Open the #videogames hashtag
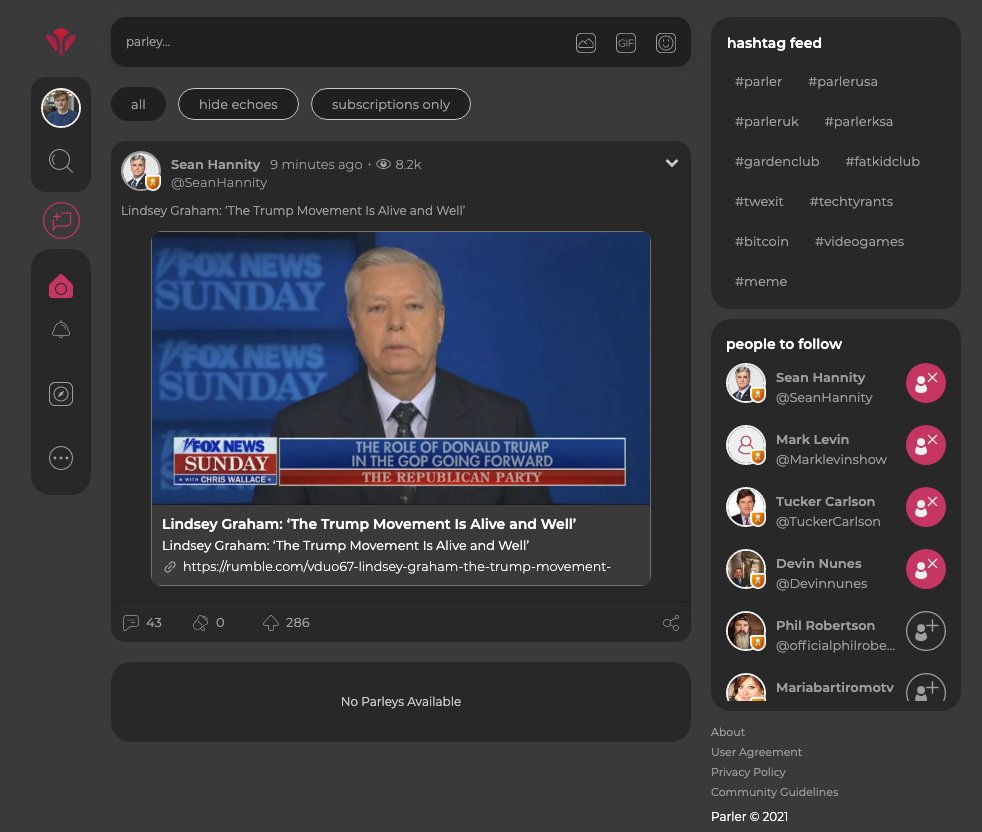This screenshot has width=982, height=832. pyautogui.click(x=859, y=242)
